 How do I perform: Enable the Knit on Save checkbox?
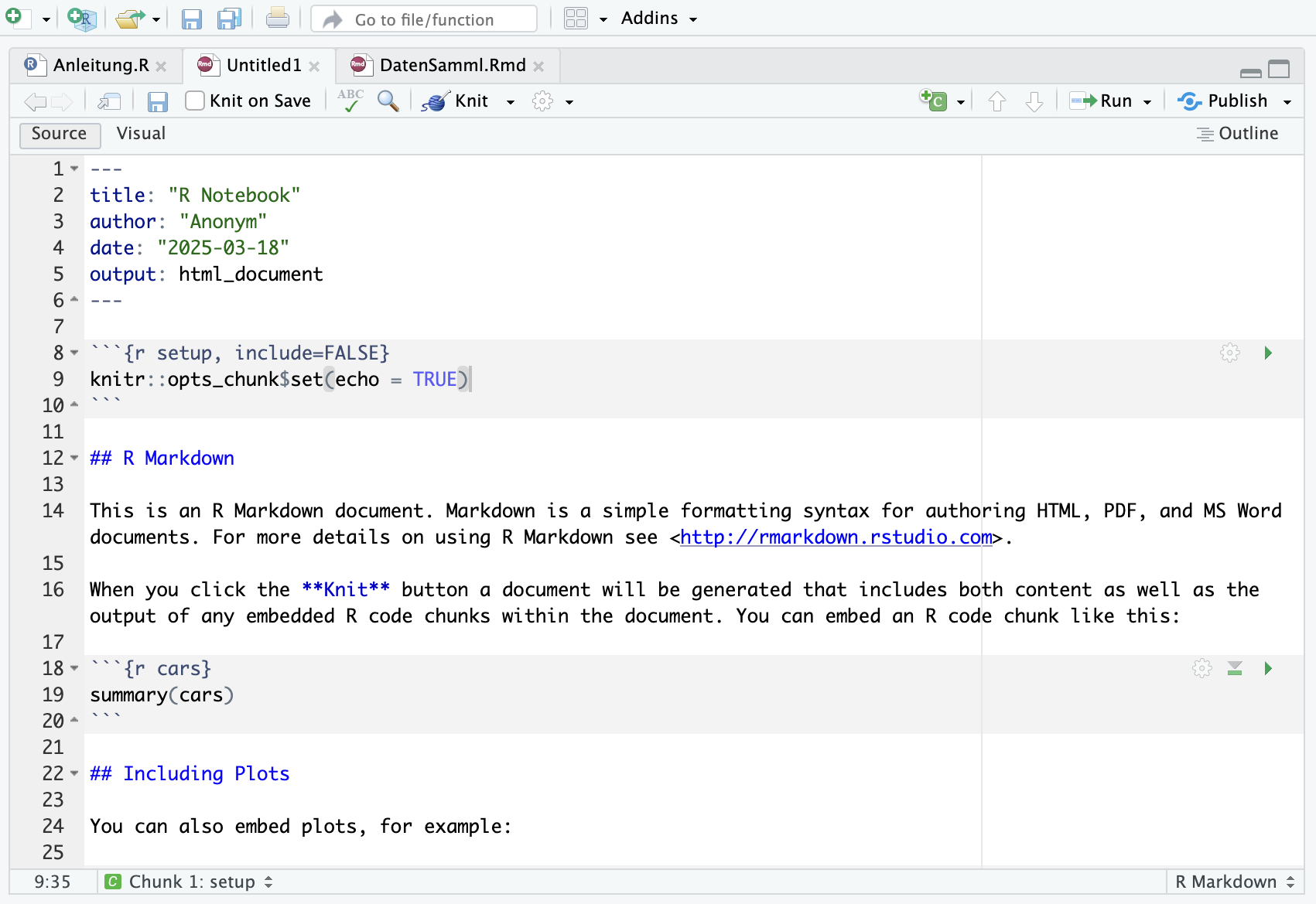pos(195,101)
